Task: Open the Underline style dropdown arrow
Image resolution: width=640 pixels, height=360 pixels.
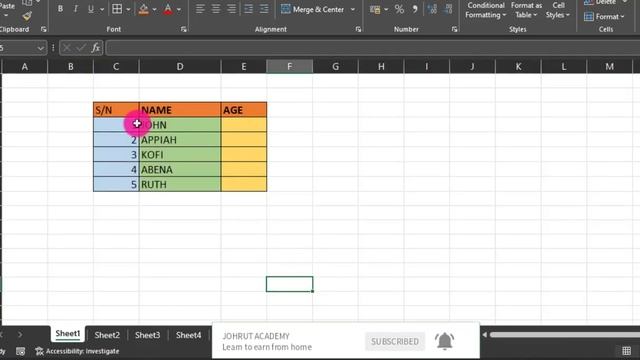Action: pos(102,9)
